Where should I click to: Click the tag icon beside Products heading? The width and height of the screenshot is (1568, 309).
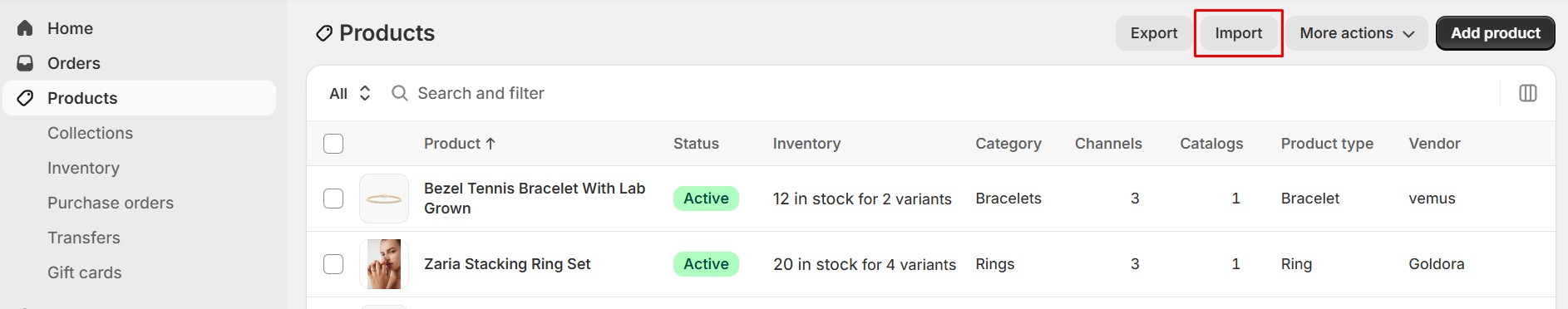pyautogui.click(x=324, y=33)
